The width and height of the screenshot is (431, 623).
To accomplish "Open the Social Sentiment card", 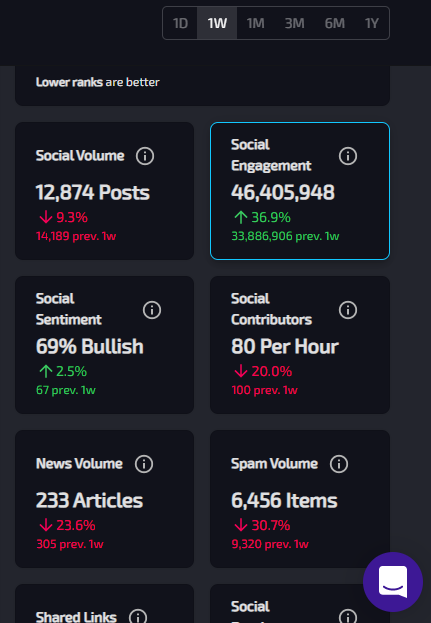I will [104, 345].
